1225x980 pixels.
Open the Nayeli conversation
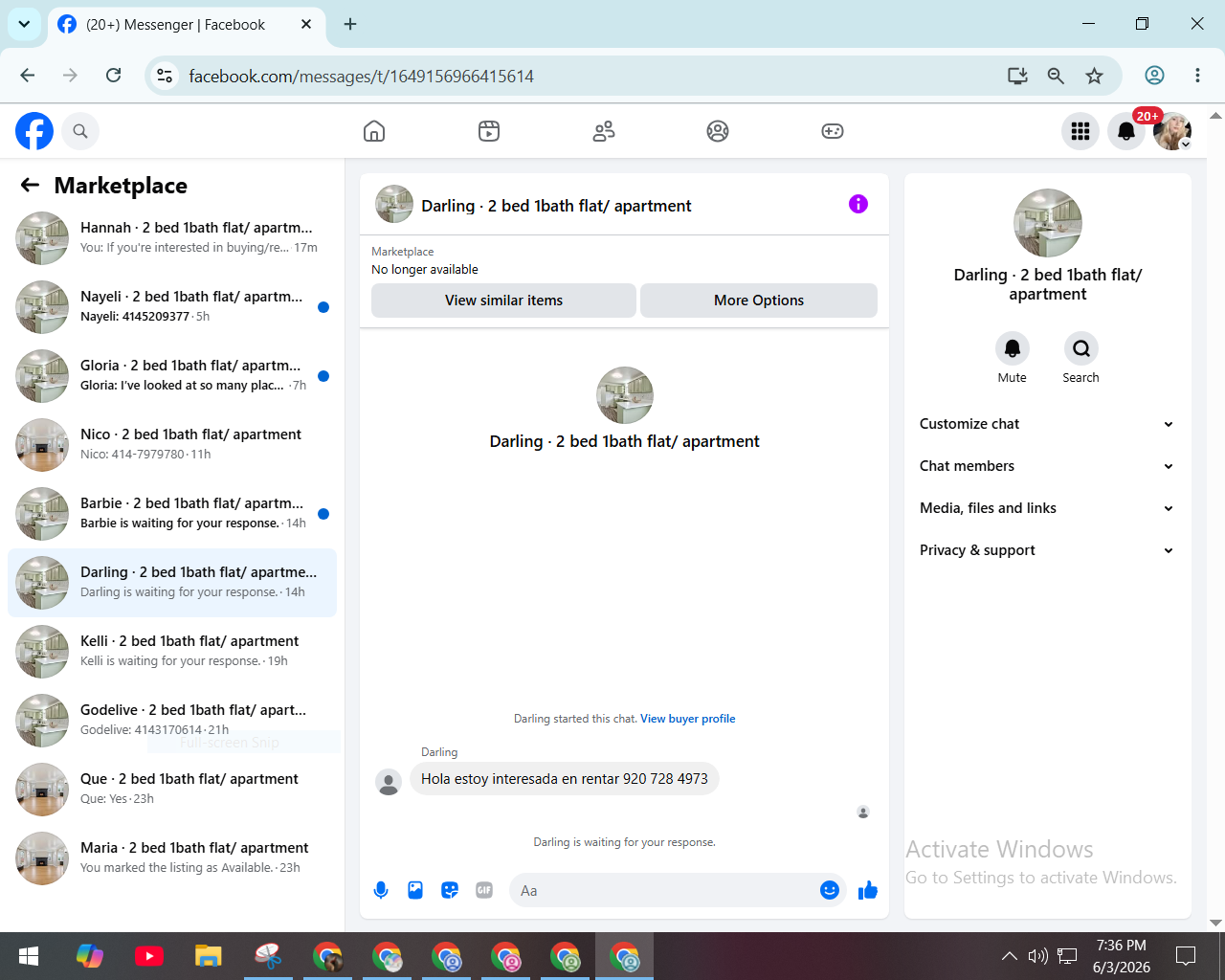172,307
